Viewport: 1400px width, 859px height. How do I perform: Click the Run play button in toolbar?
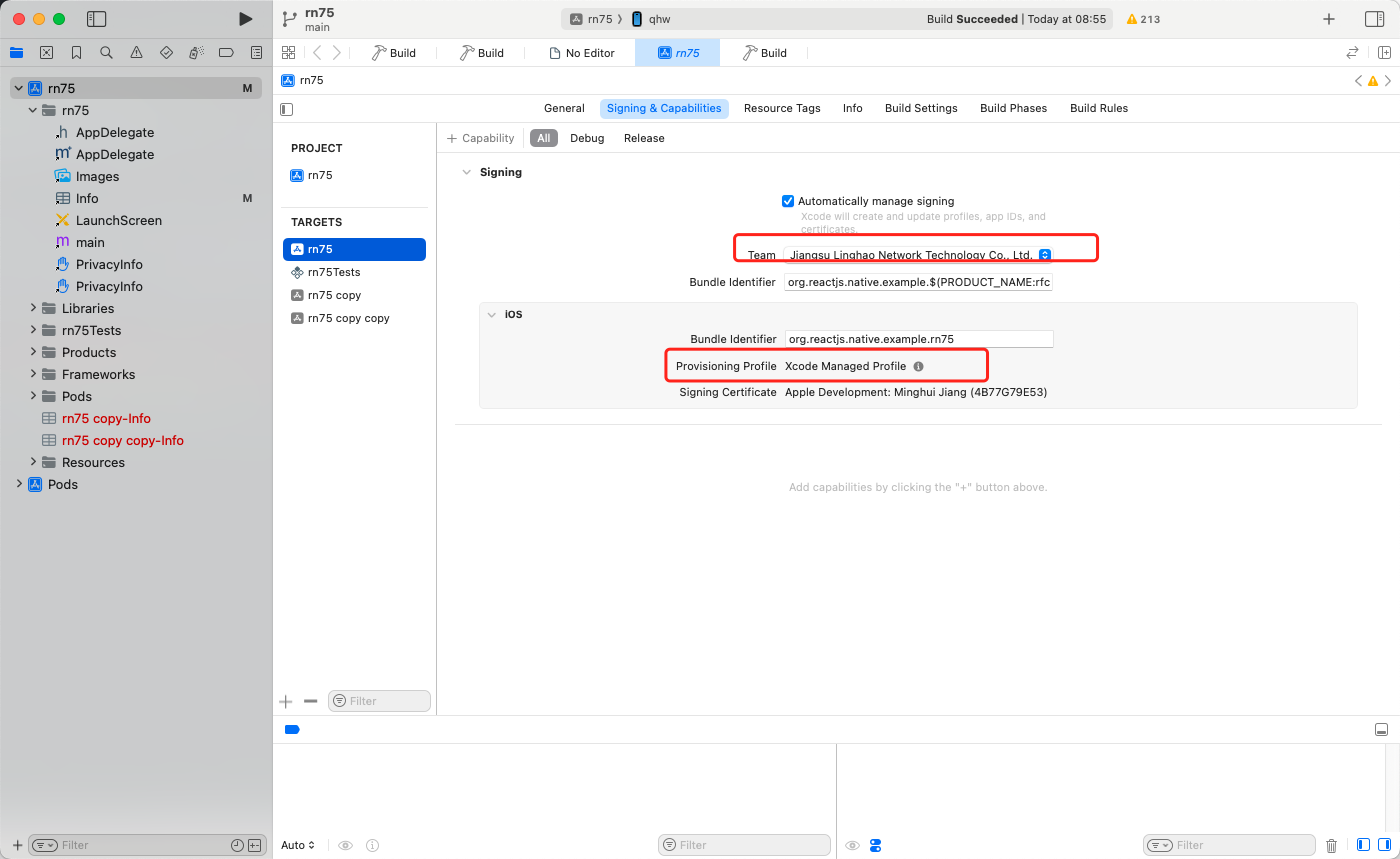pos(245,19)
